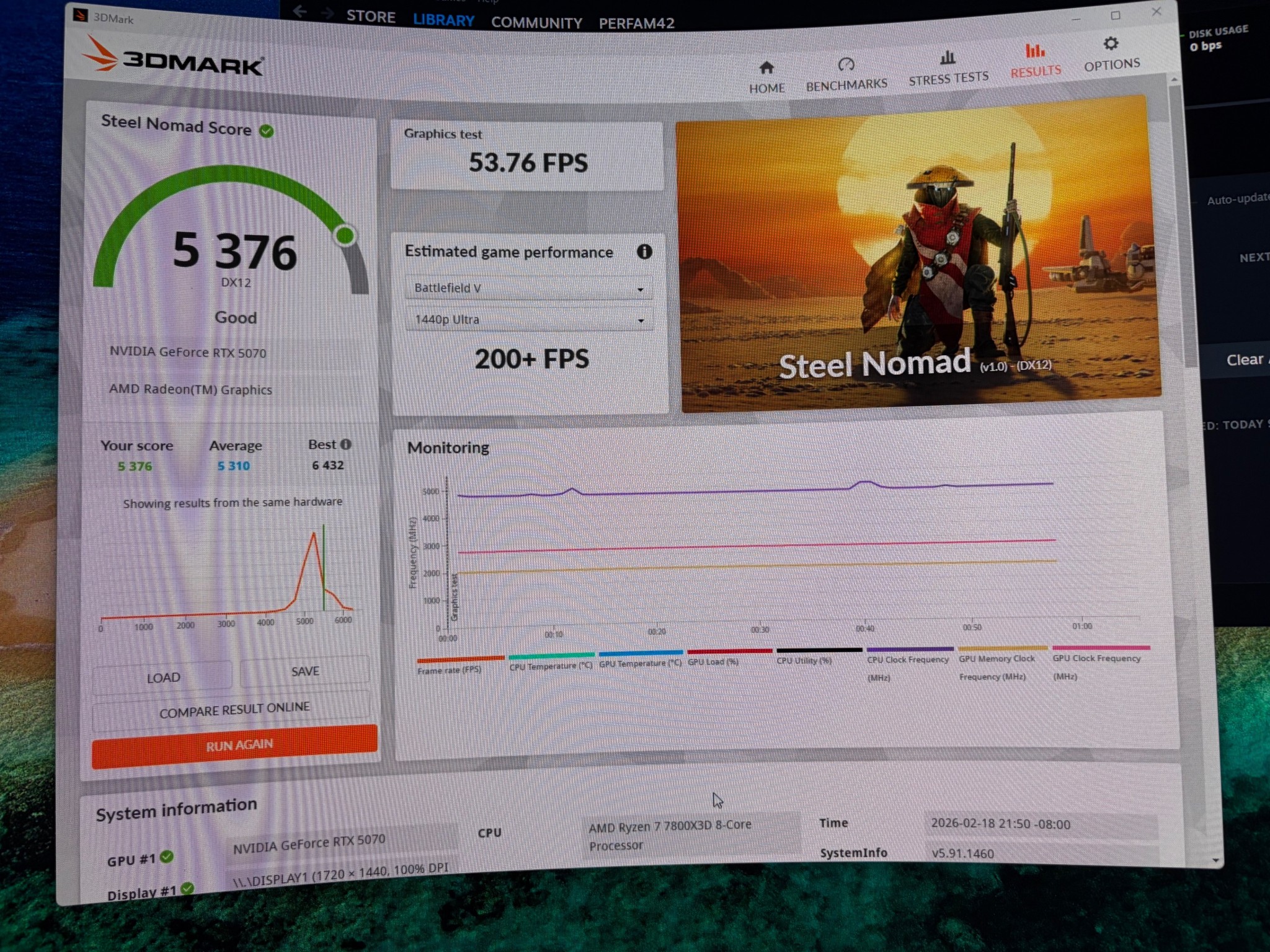Viewport: 1270px width, 952px height.
Task: Click the Clear button in the Steam window
Action: [1244, 359]
